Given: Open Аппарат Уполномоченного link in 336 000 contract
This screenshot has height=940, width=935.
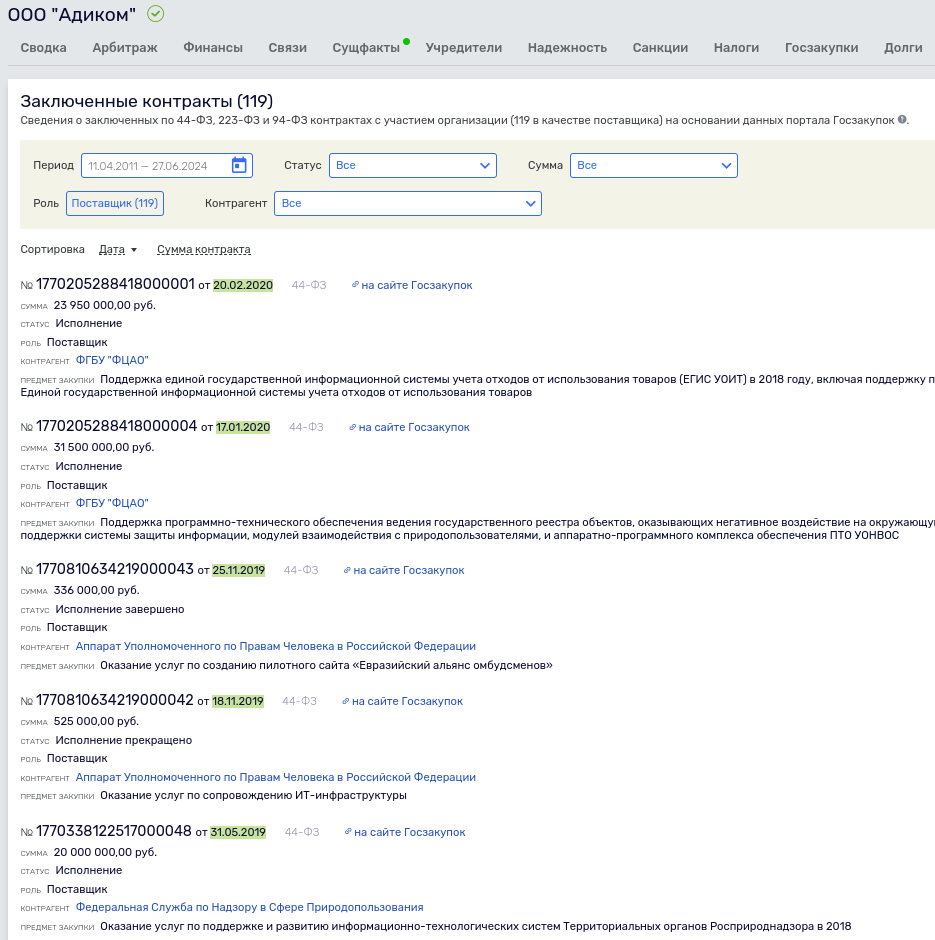Looking at the screenshot, I should (x=276, y=646).
